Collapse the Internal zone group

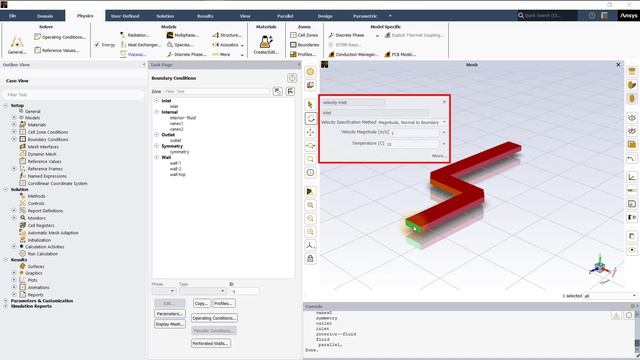coord(156,112)
